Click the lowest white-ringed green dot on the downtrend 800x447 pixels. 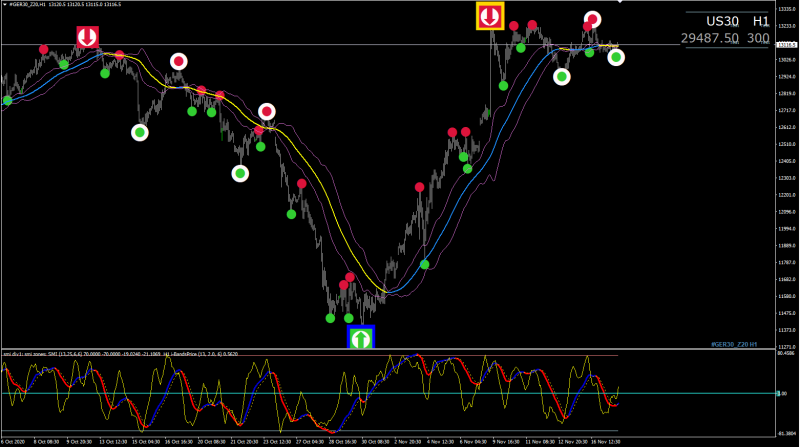240,173
